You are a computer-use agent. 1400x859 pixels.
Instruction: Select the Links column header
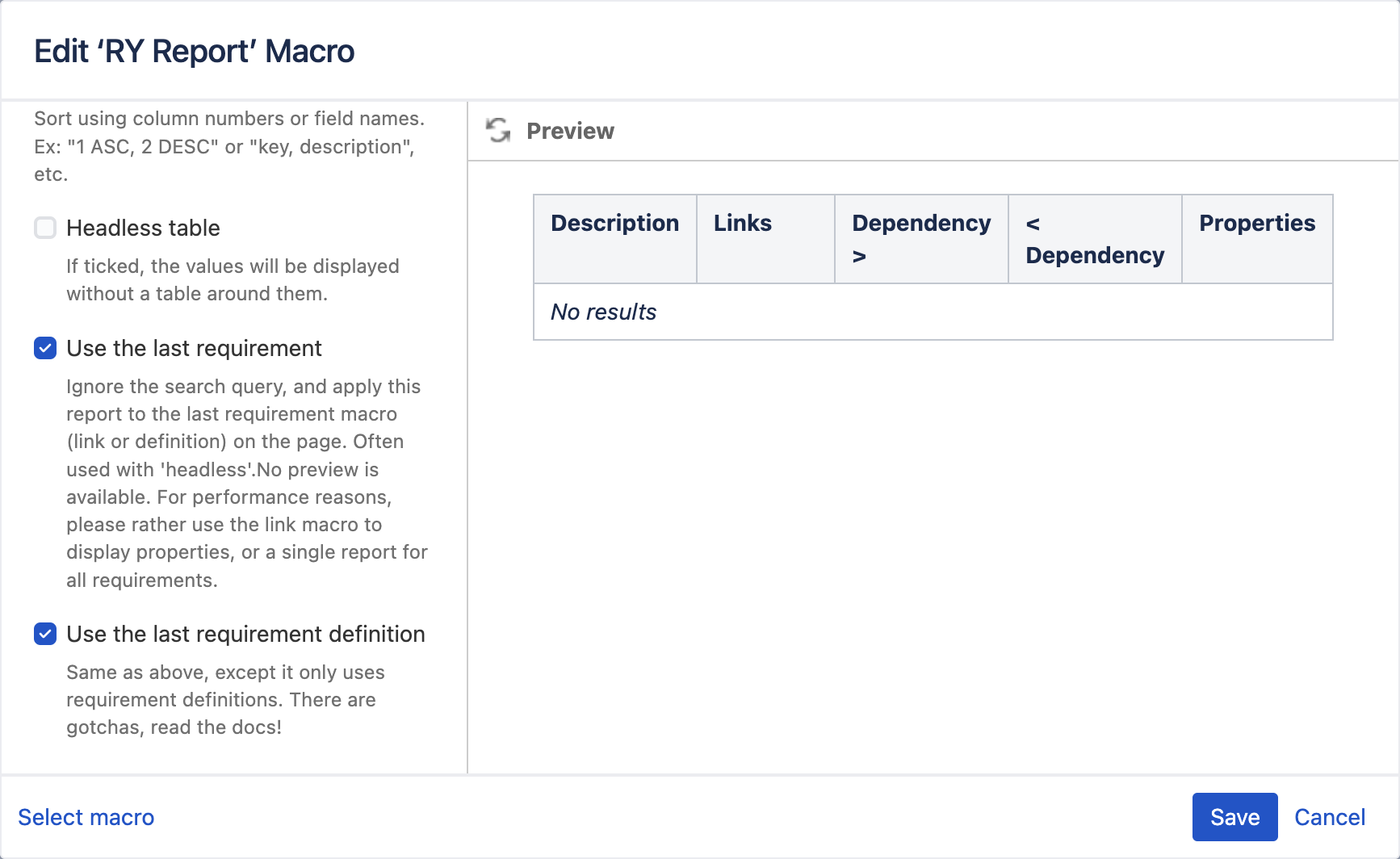[742, 224]
